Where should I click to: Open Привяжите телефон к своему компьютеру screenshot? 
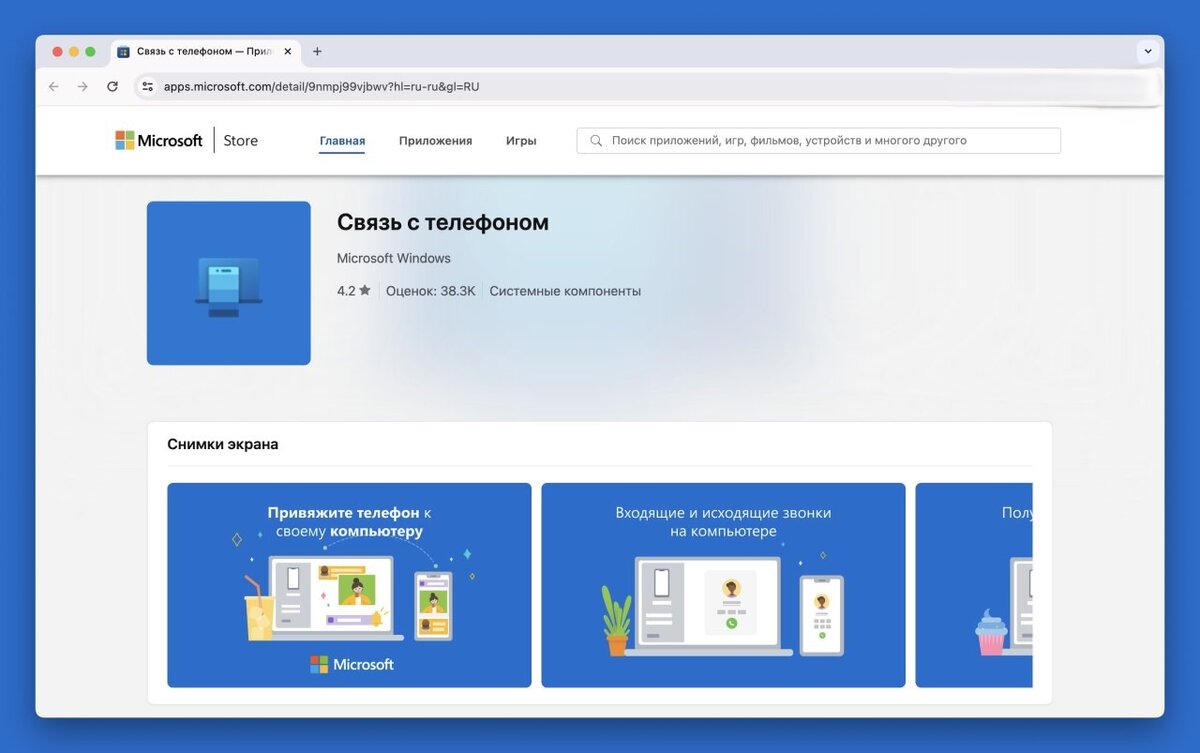coord(349,585)
